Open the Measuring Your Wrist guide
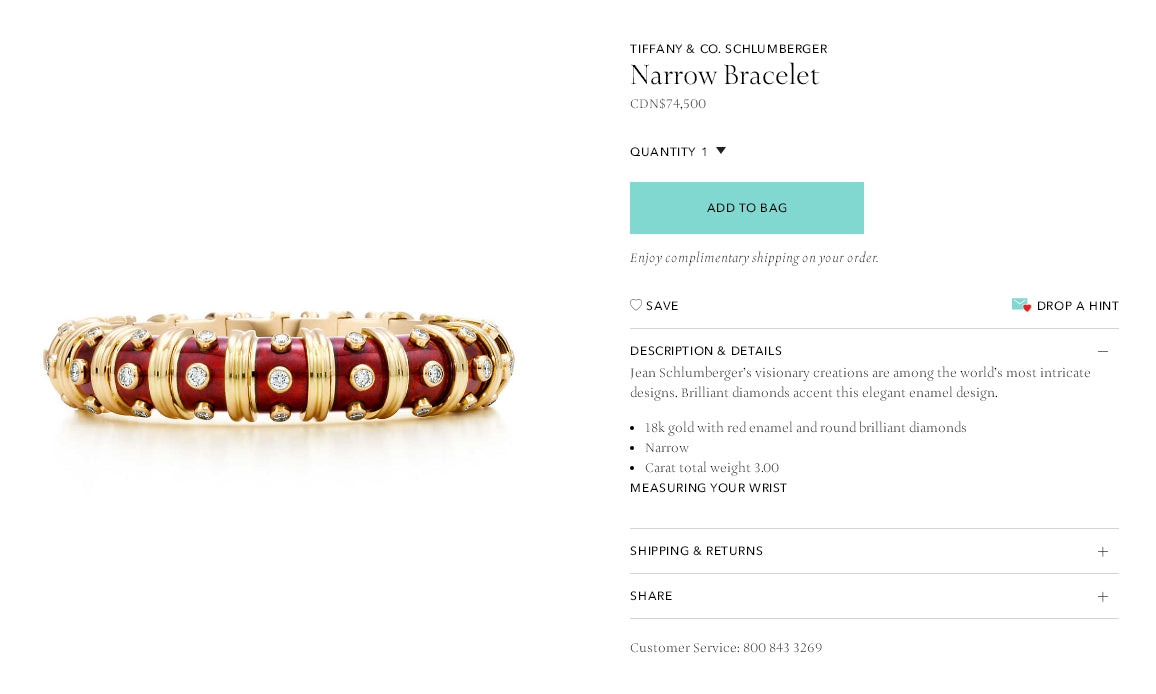The width and height of the screenshot is (1156, 694). pos(708,488)
